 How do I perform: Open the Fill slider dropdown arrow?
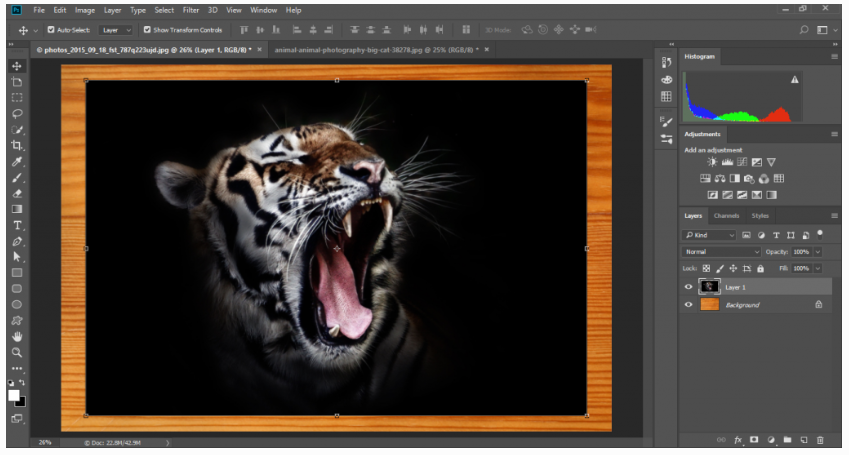point(818,268)
